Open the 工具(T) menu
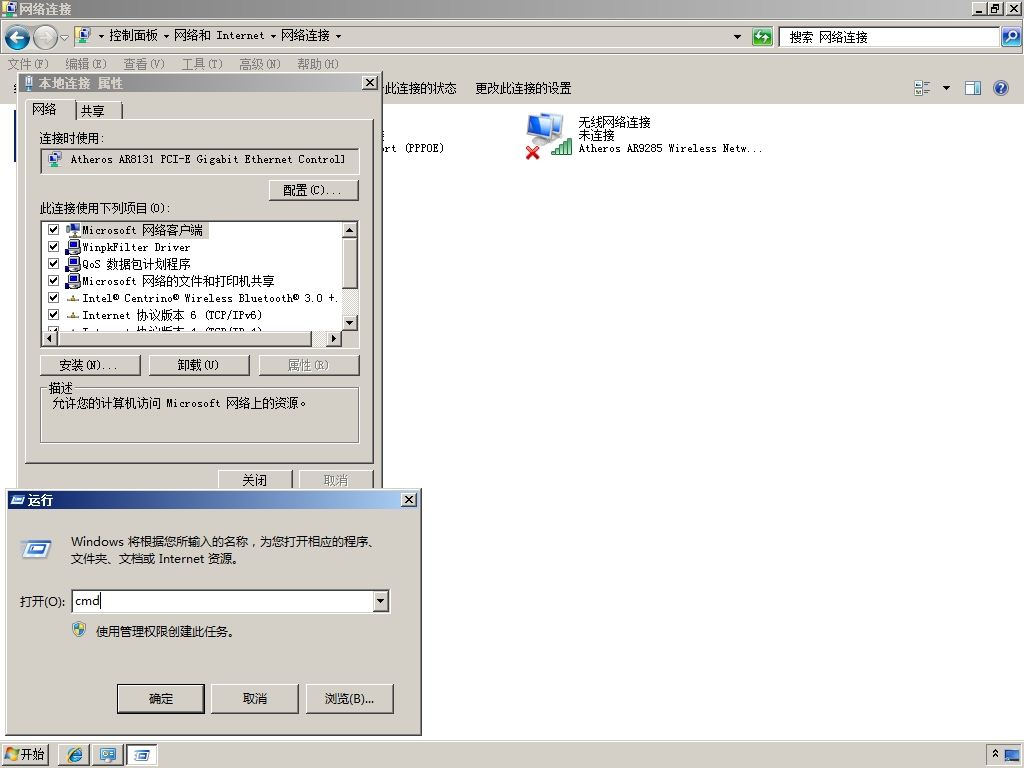 (x=202, y=64)
